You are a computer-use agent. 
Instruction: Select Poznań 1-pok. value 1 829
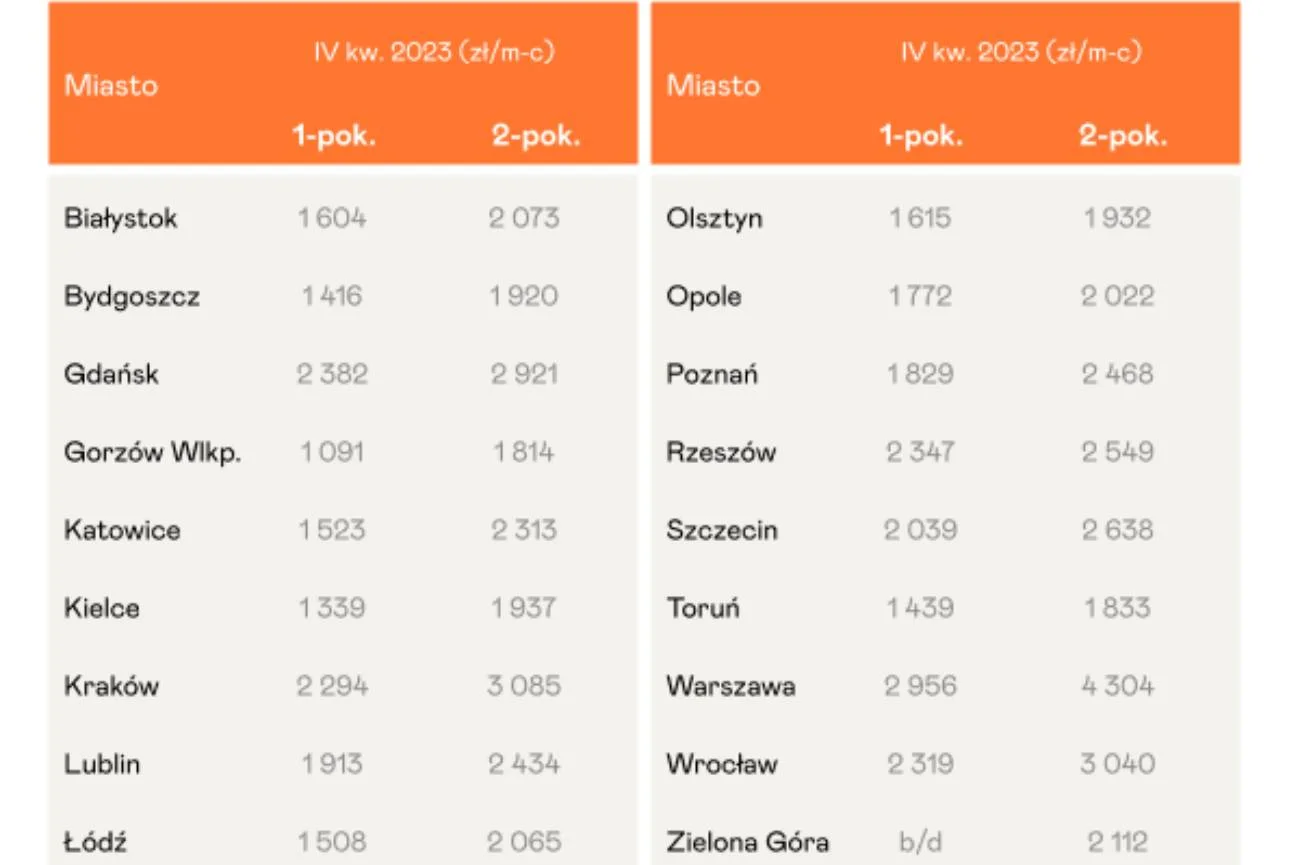(921, 374)
